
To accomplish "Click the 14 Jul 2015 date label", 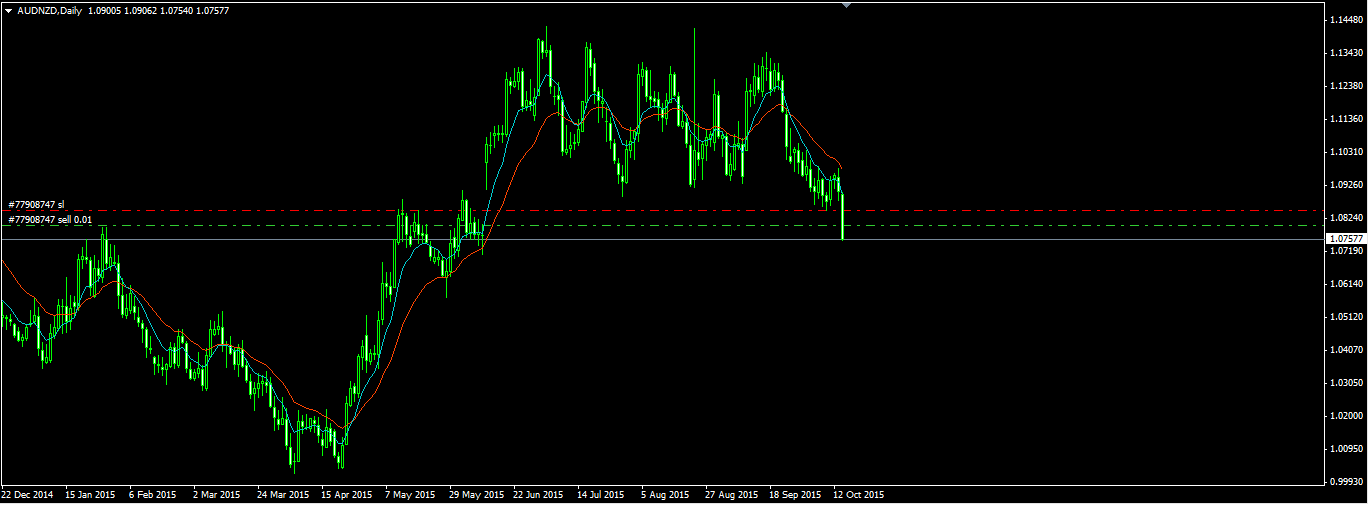I will pos(602,495).
